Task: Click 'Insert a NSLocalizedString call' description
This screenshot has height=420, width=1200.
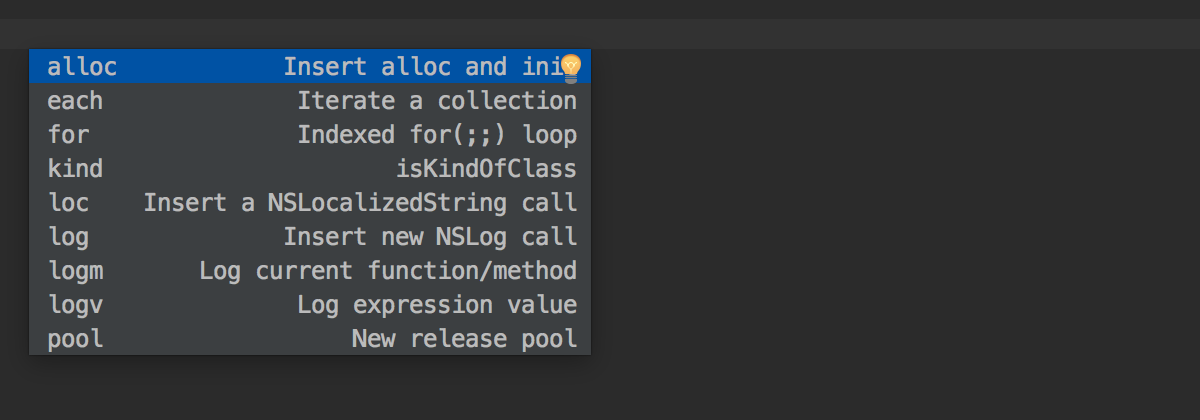Action: click(360, 203)
